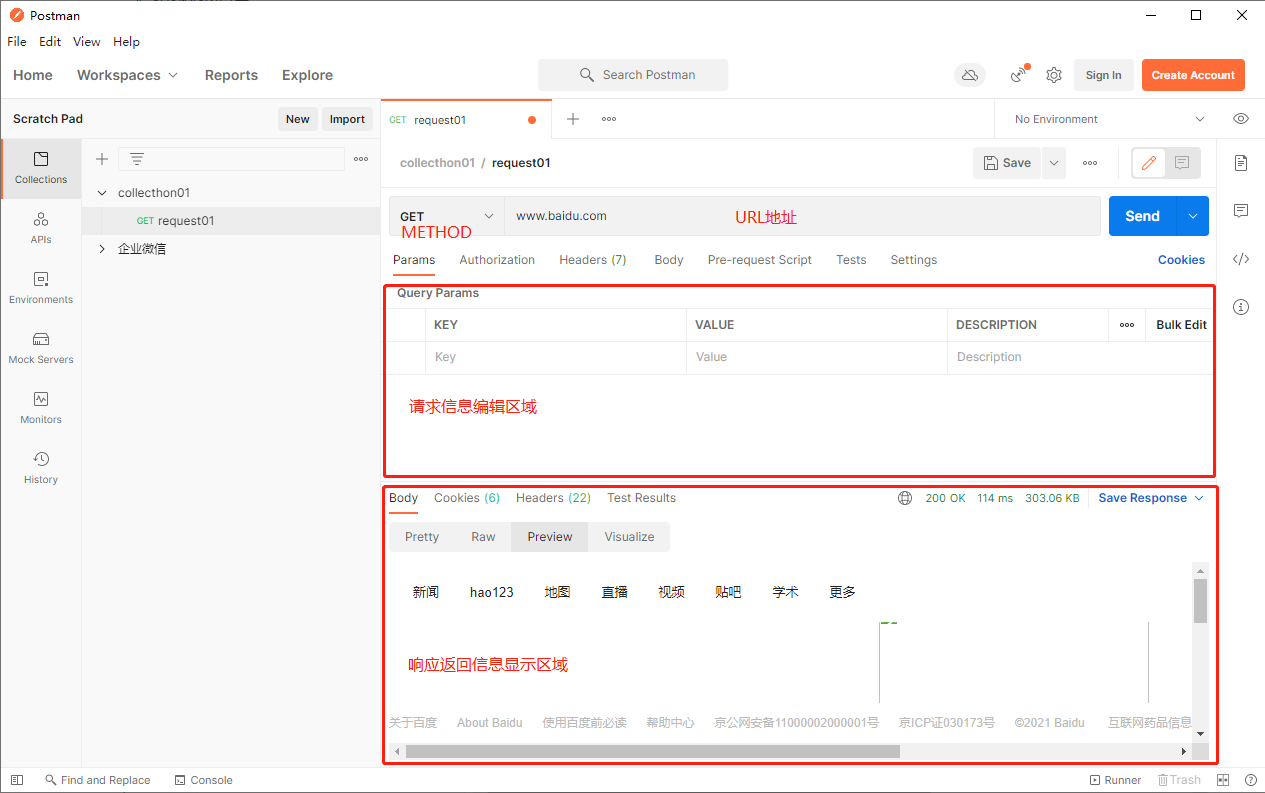Open the code snippet icon
1265x793 pixels.
click(1241, 259)
